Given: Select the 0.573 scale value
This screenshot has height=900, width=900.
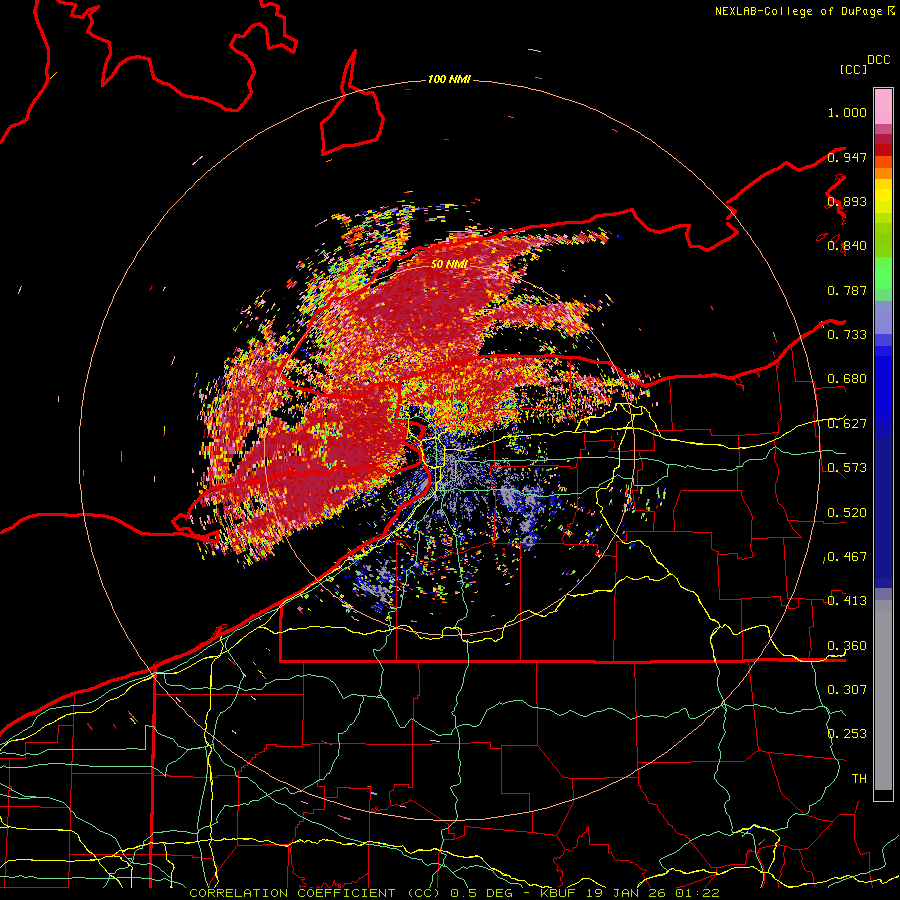Looking at the screenshot, I should pyautogui.click(x=847, y=468).
